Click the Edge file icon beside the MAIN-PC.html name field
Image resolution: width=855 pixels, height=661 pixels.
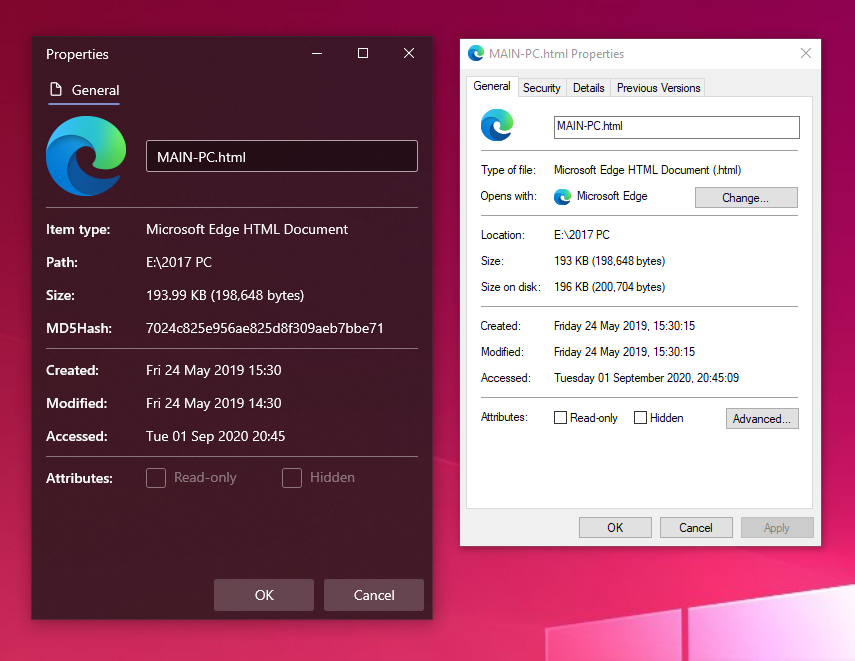pyautogui.click(x=497, y=125)
